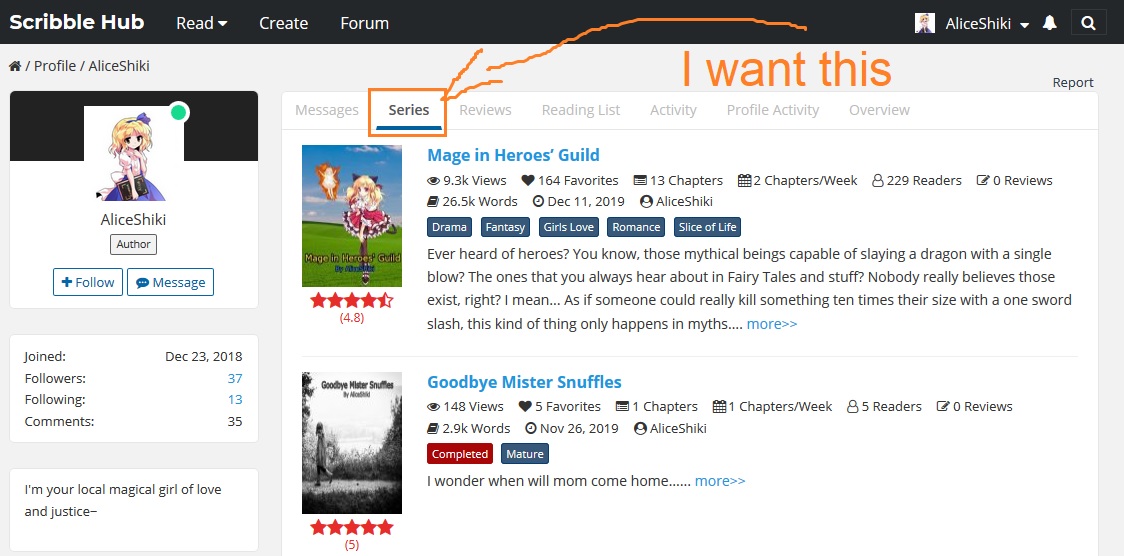Expand the Read dropdown menu

pos(201,23)
